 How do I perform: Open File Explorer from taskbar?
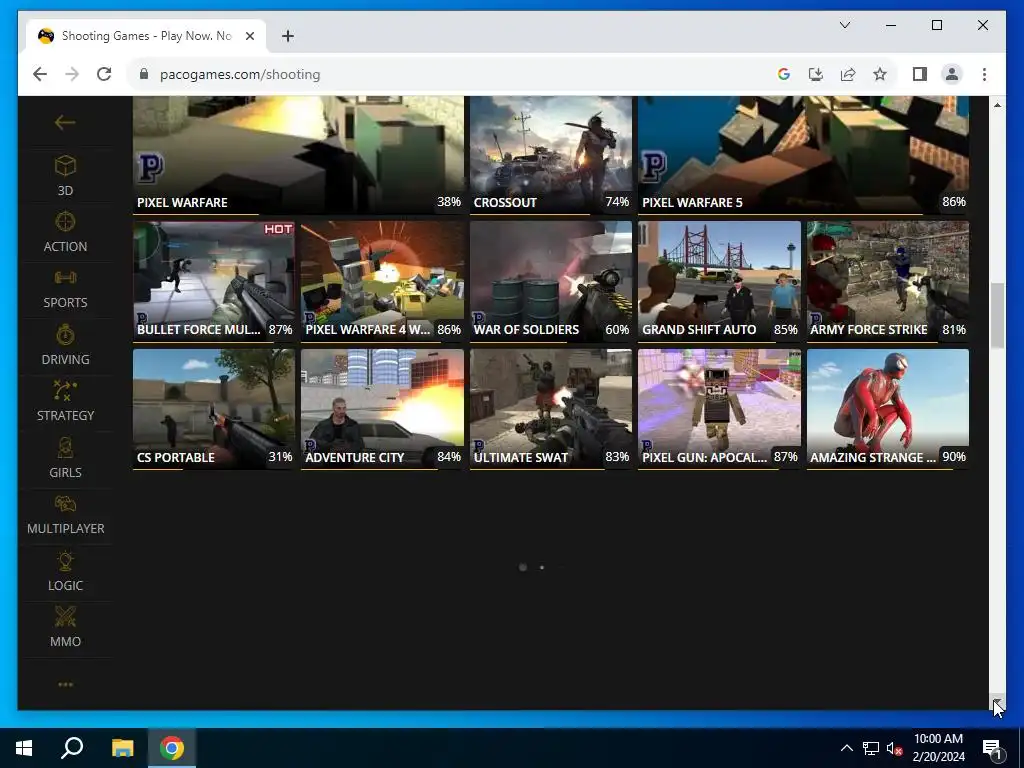(122, 748)
